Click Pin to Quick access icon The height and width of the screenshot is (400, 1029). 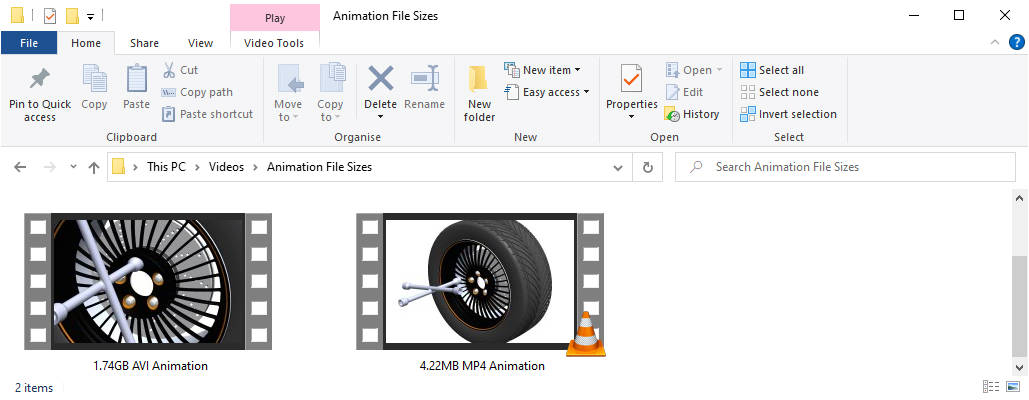pos(40,80)
